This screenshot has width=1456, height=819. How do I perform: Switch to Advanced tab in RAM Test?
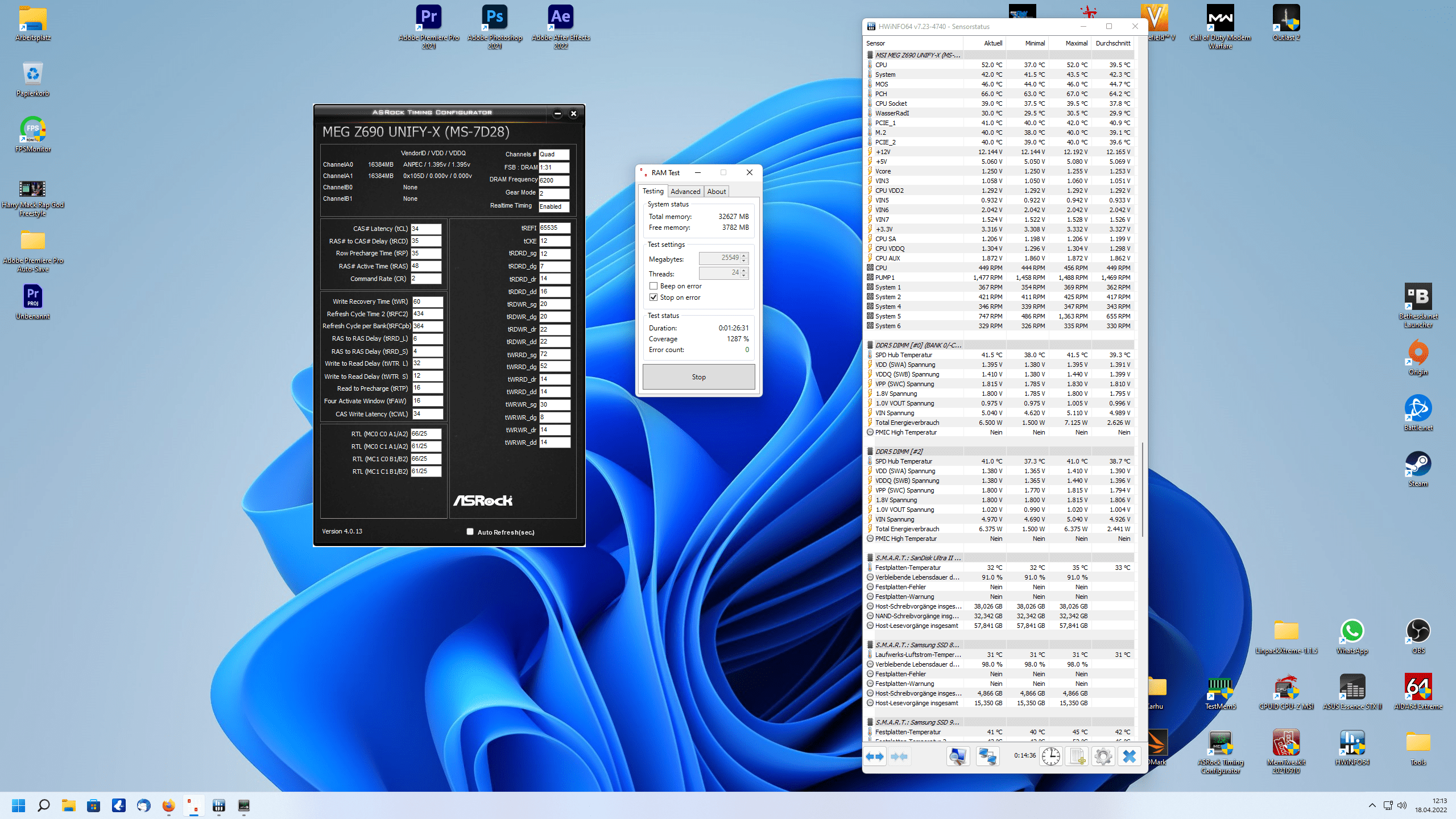[x=685, y=192]
